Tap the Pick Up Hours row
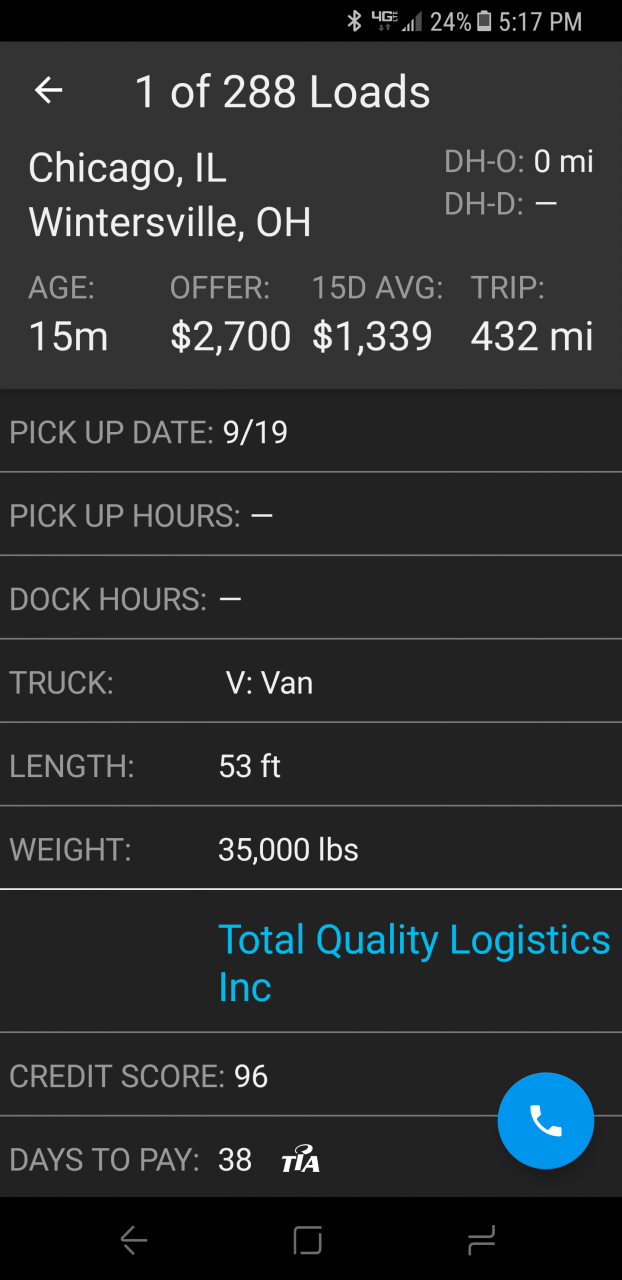The image size is (622, 1280). (310, 516)
